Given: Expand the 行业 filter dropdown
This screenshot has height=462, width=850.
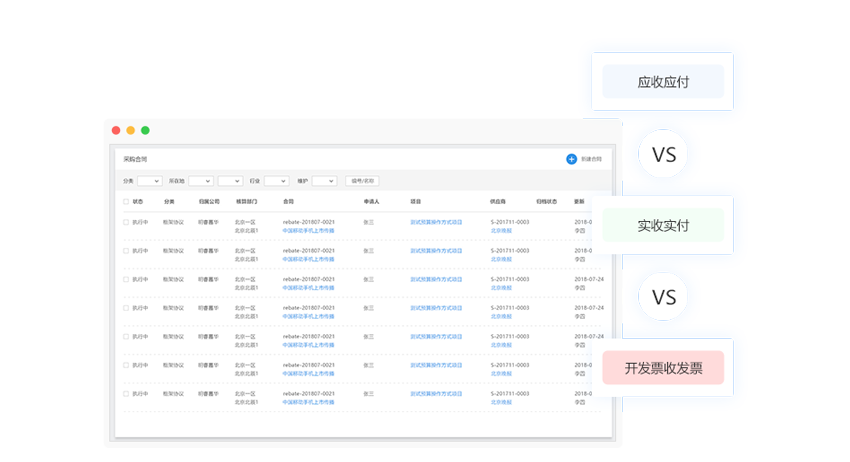Looking at the screenshot, I should (x=276, y=181).
